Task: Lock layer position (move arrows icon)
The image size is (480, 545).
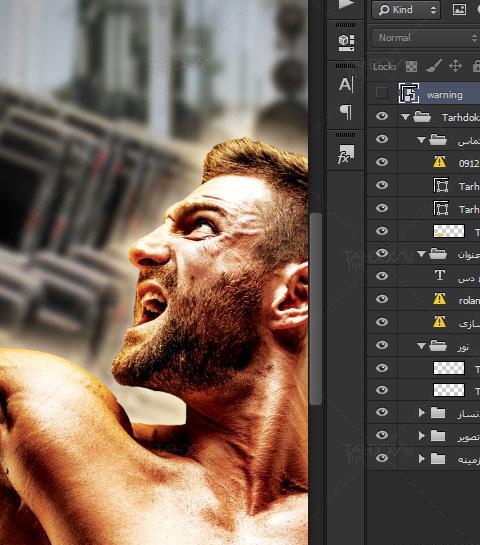Action: coord(455,66)
